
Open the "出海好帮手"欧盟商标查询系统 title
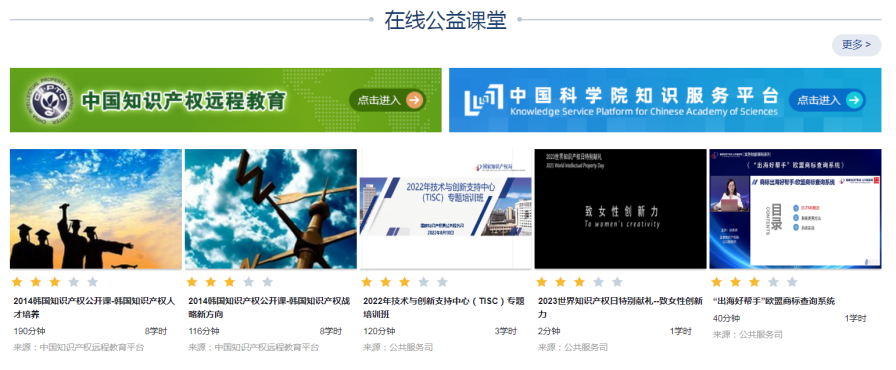click(774, 301)
